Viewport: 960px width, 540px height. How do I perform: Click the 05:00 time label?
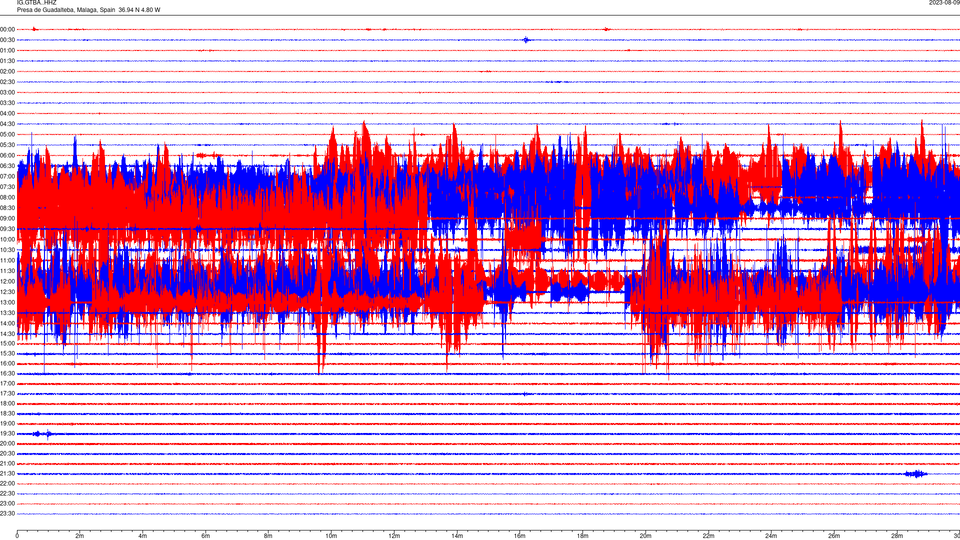pos(7,135)
